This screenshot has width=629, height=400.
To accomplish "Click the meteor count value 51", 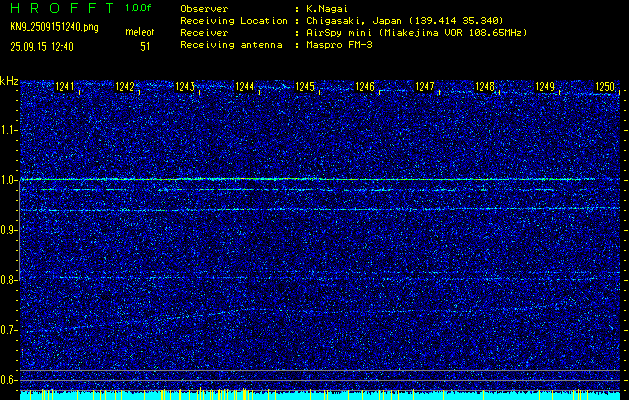I will point(145,47).
